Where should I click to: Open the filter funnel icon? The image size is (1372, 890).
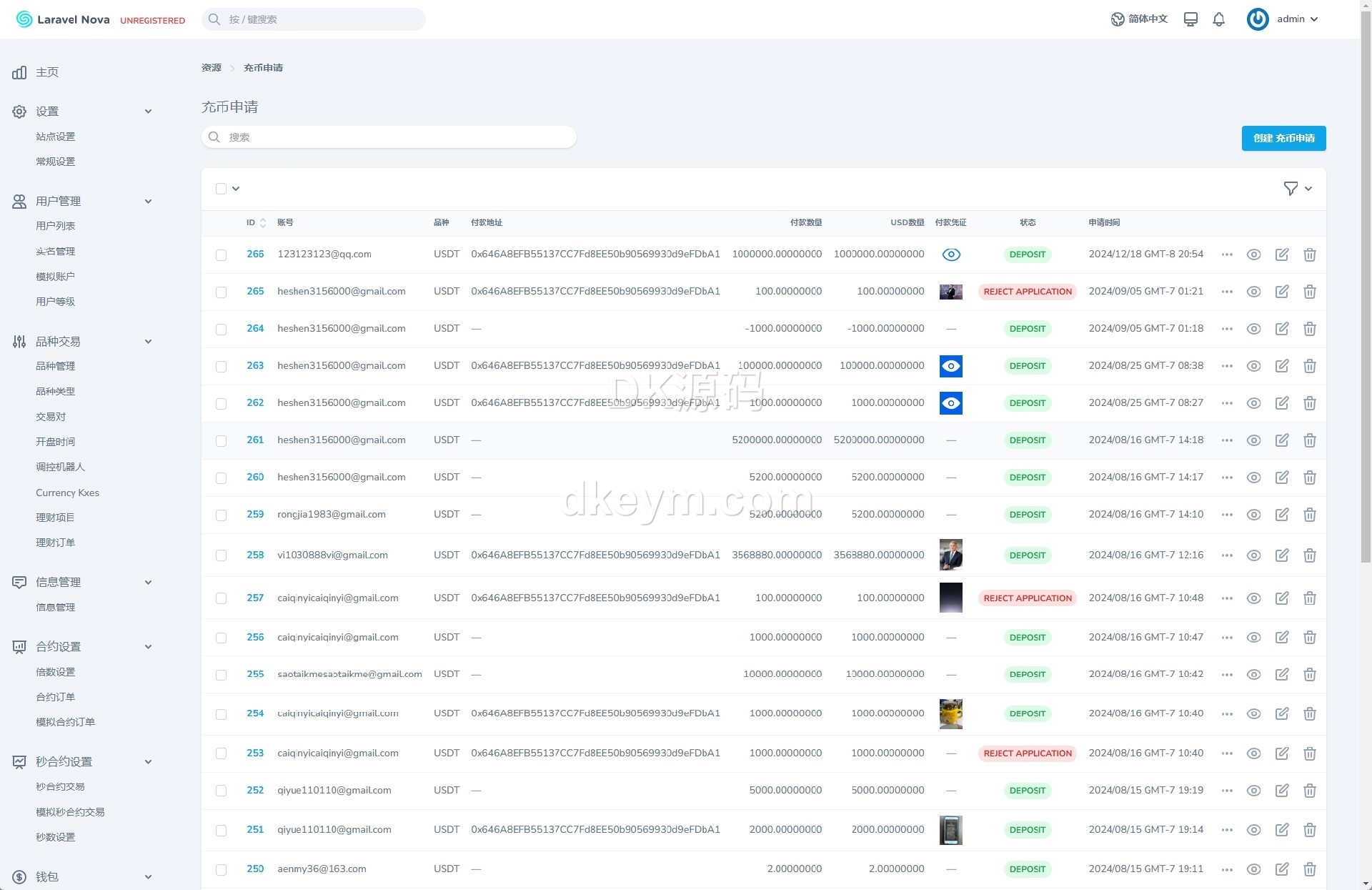tap(1291, 189)
